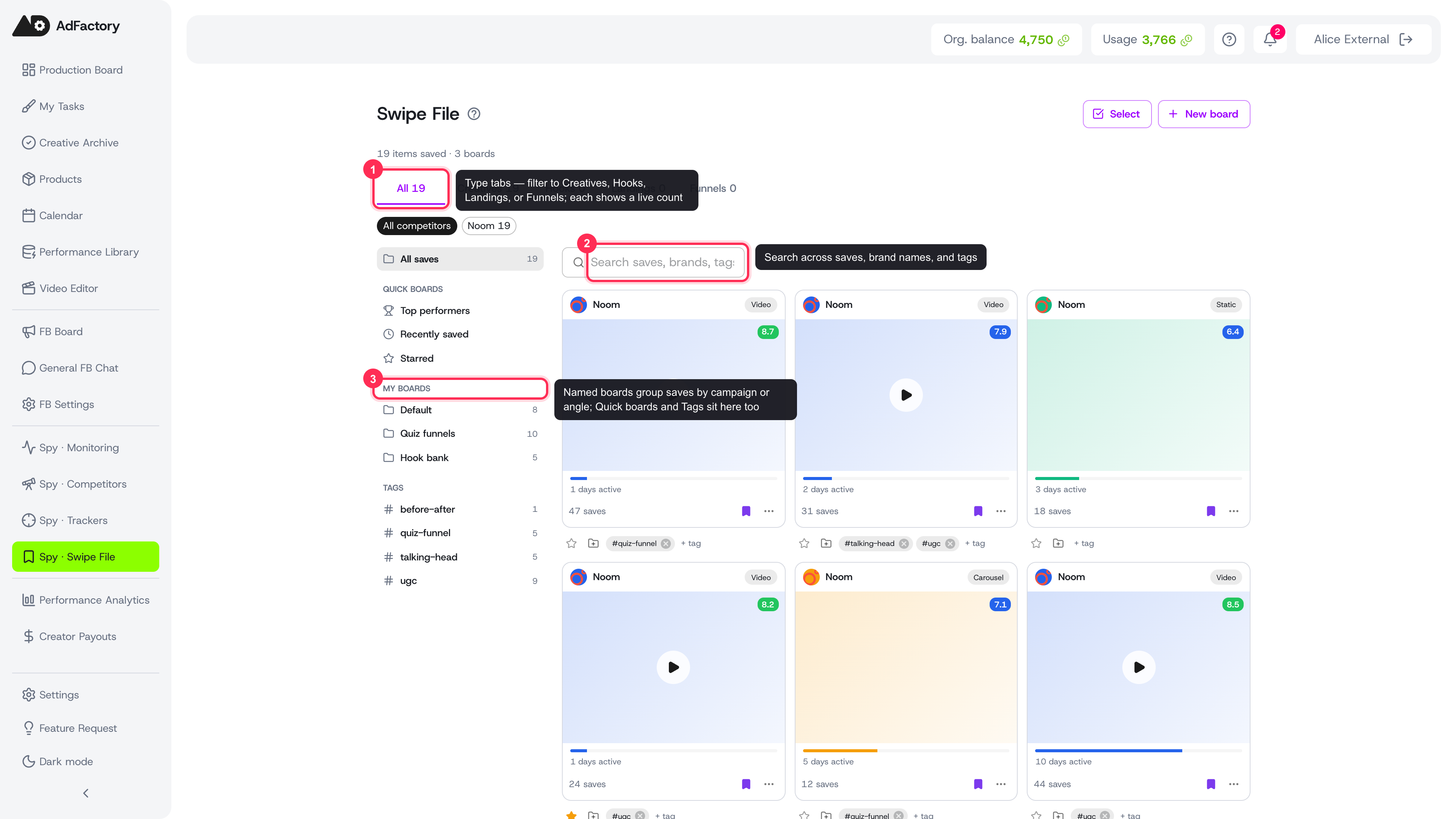1456x819 pixels.
Task: Play the Noom 8.5 video thumbnail
Action: tap(1139, 667)
